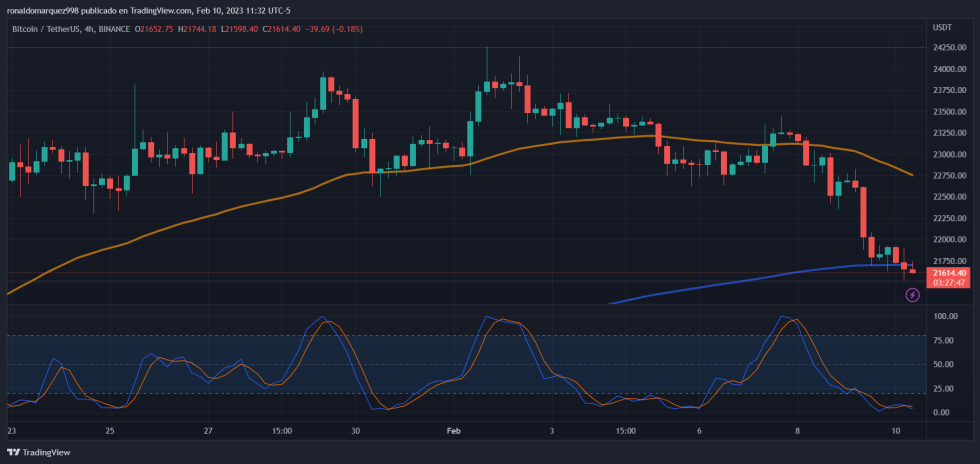This screenshot has height=464, width=980.
Task: Click the 10 date label on time axis
Action: pos(895,431)
